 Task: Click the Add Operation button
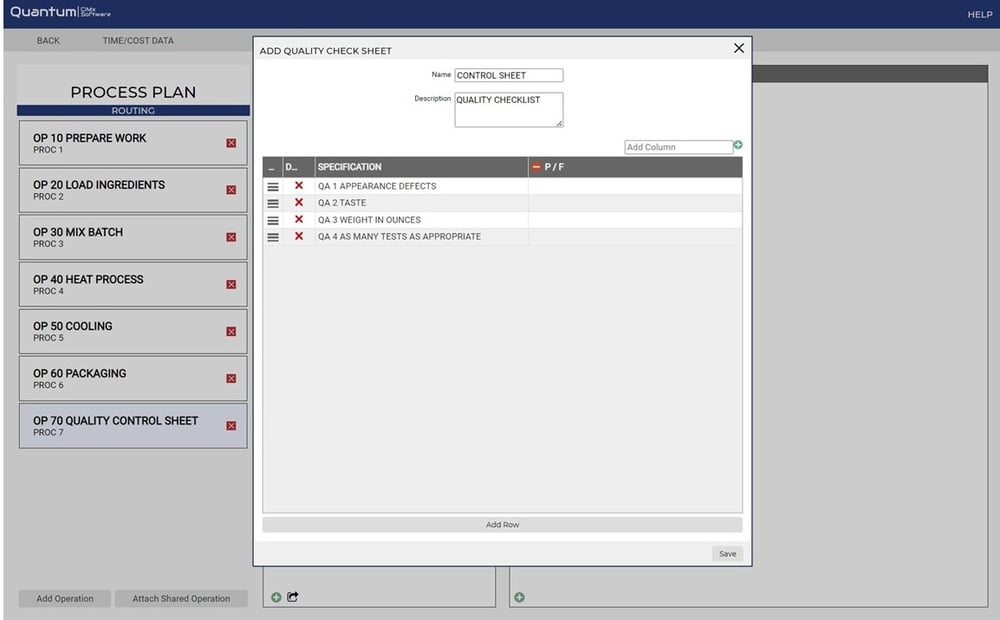coord(65,599)
